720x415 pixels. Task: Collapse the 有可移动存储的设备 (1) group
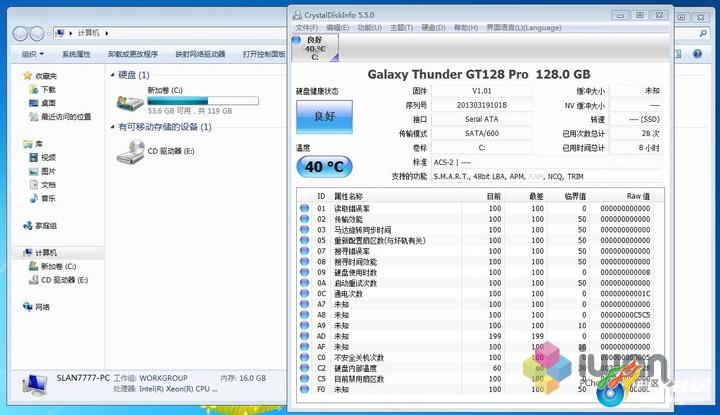(x=112, y=127)
